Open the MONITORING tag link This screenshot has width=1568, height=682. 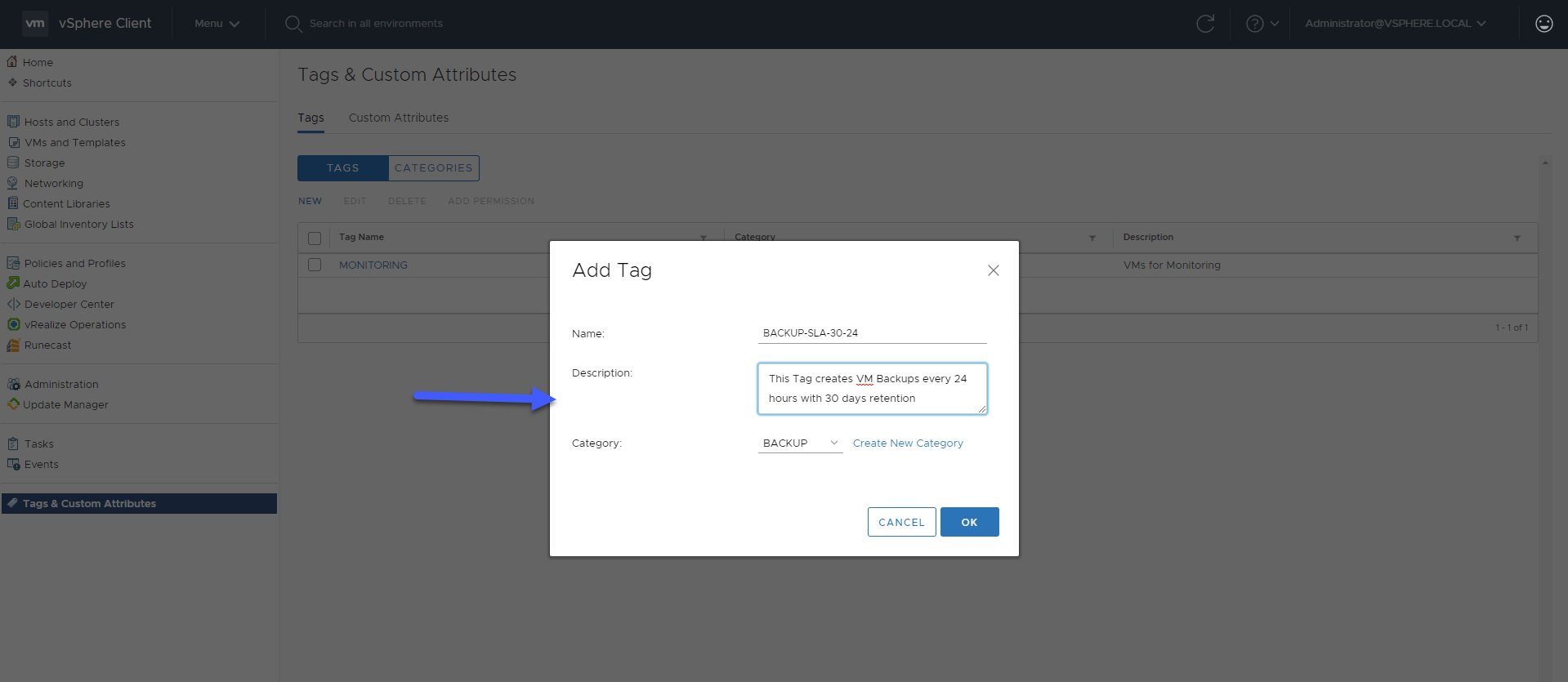(373, 265)
